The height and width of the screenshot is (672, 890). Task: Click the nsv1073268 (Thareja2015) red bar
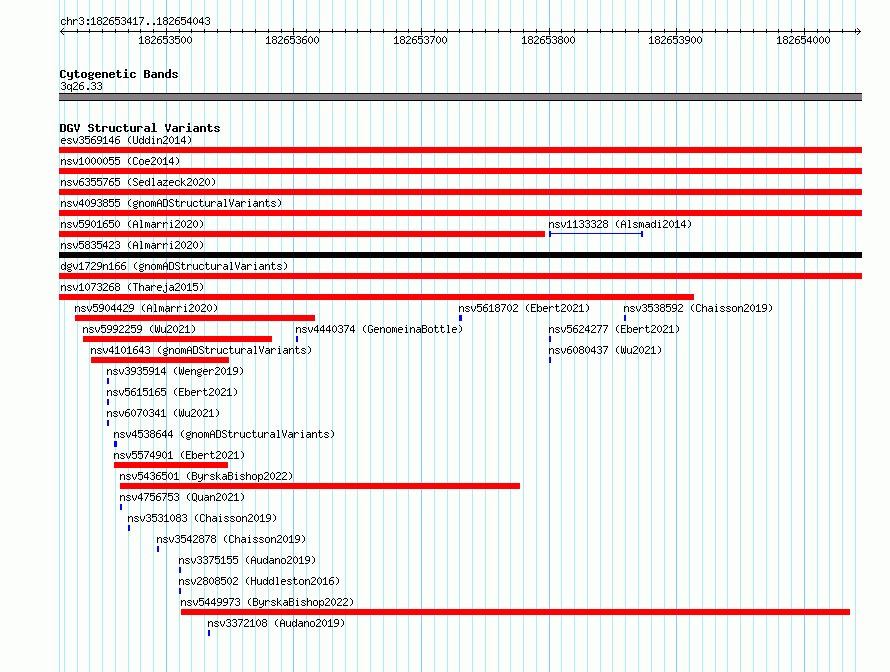376,297
